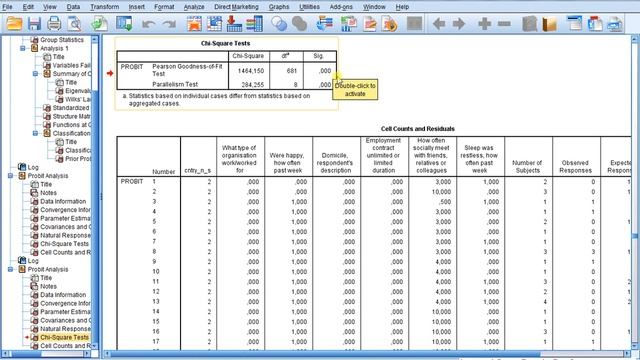Open the Direct Marketing menu
This screenshot has height=360, width=640.
pos(236,7)
